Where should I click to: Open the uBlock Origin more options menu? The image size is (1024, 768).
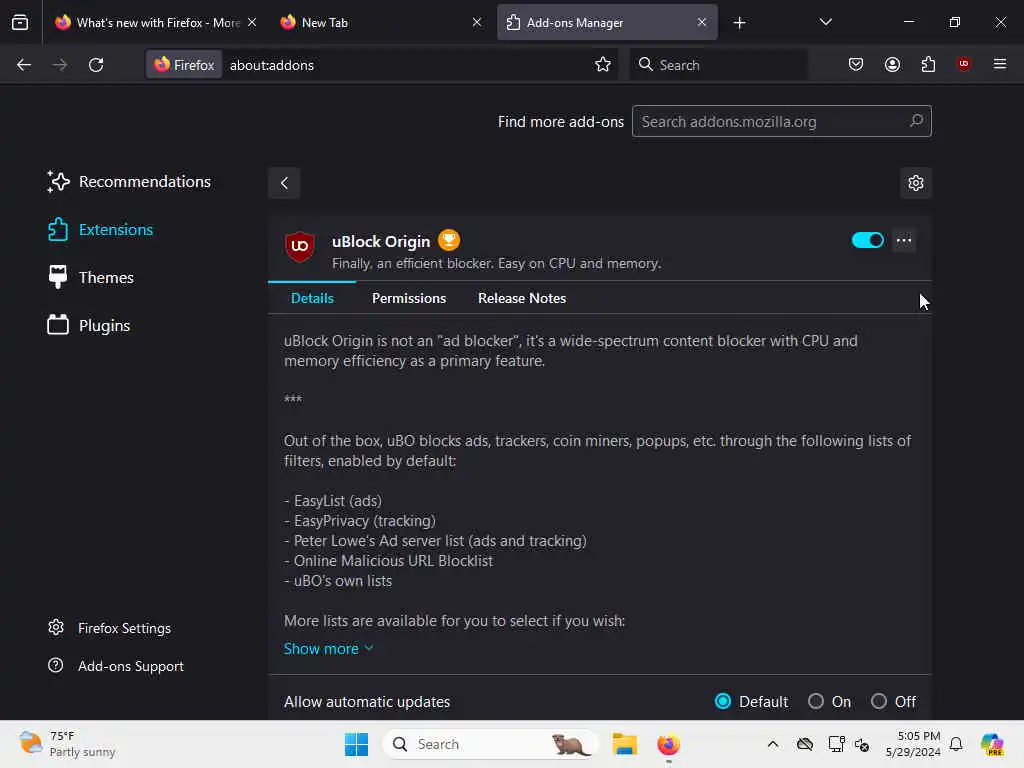[904, 240]
